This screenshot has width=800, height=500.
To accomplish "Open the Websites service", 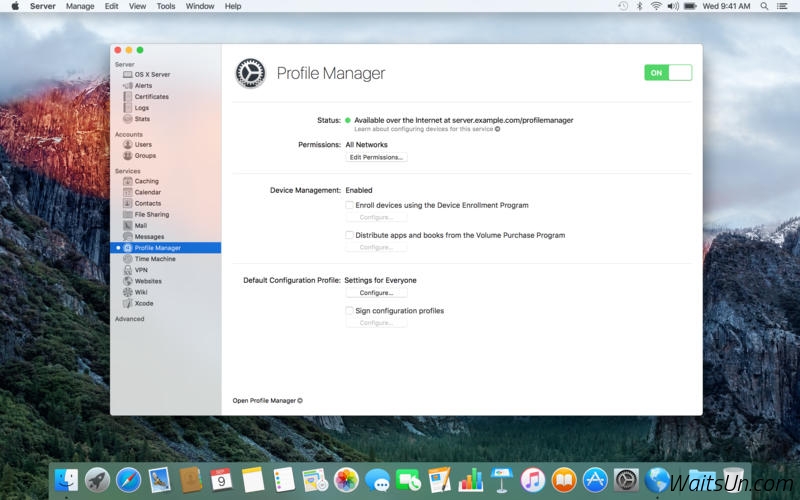I will [x=142, y=281].
